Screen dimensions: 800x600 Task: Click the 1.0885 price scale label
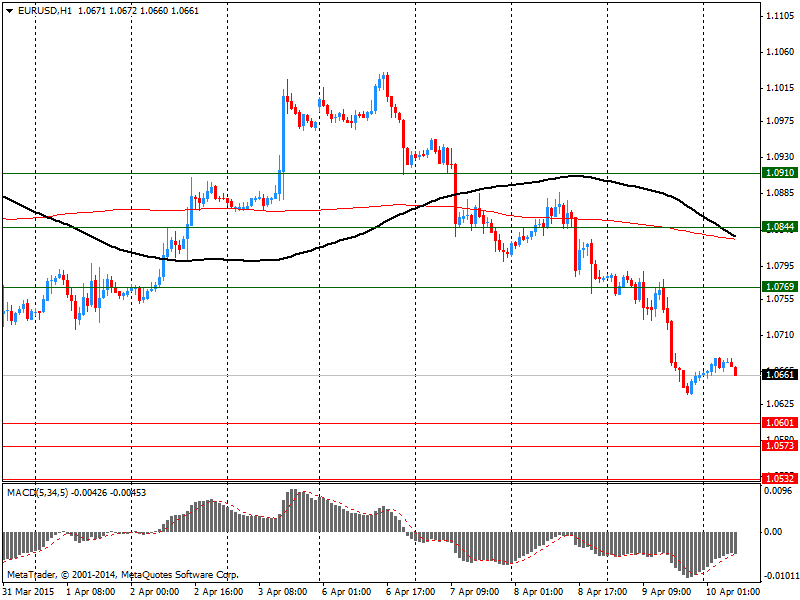[x=780, y=193]
